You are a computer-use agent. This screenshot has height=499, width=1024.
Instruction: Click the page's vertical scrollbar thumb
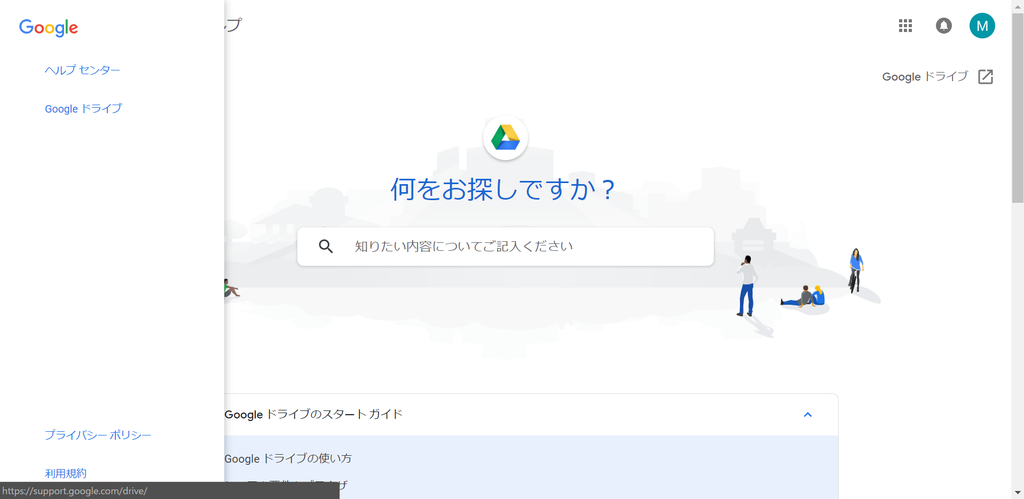pyautogui.click(x=1017, y=108)
